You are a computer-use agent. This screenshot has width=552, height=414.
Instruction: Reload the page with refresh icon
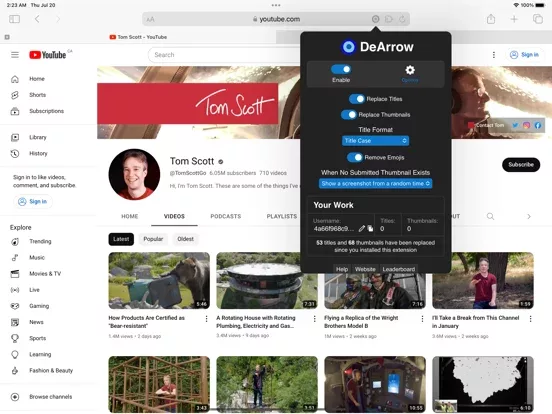coord(402,19)
